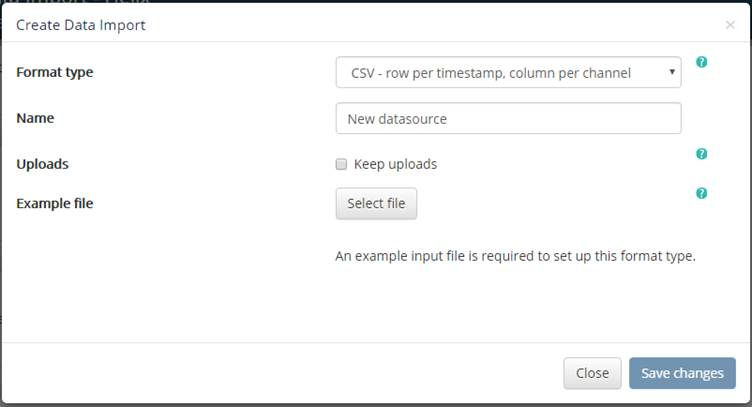The width and height of the screenshot is (752, 407).
Task: Click the Example file label
Action: tap(55, 203)
